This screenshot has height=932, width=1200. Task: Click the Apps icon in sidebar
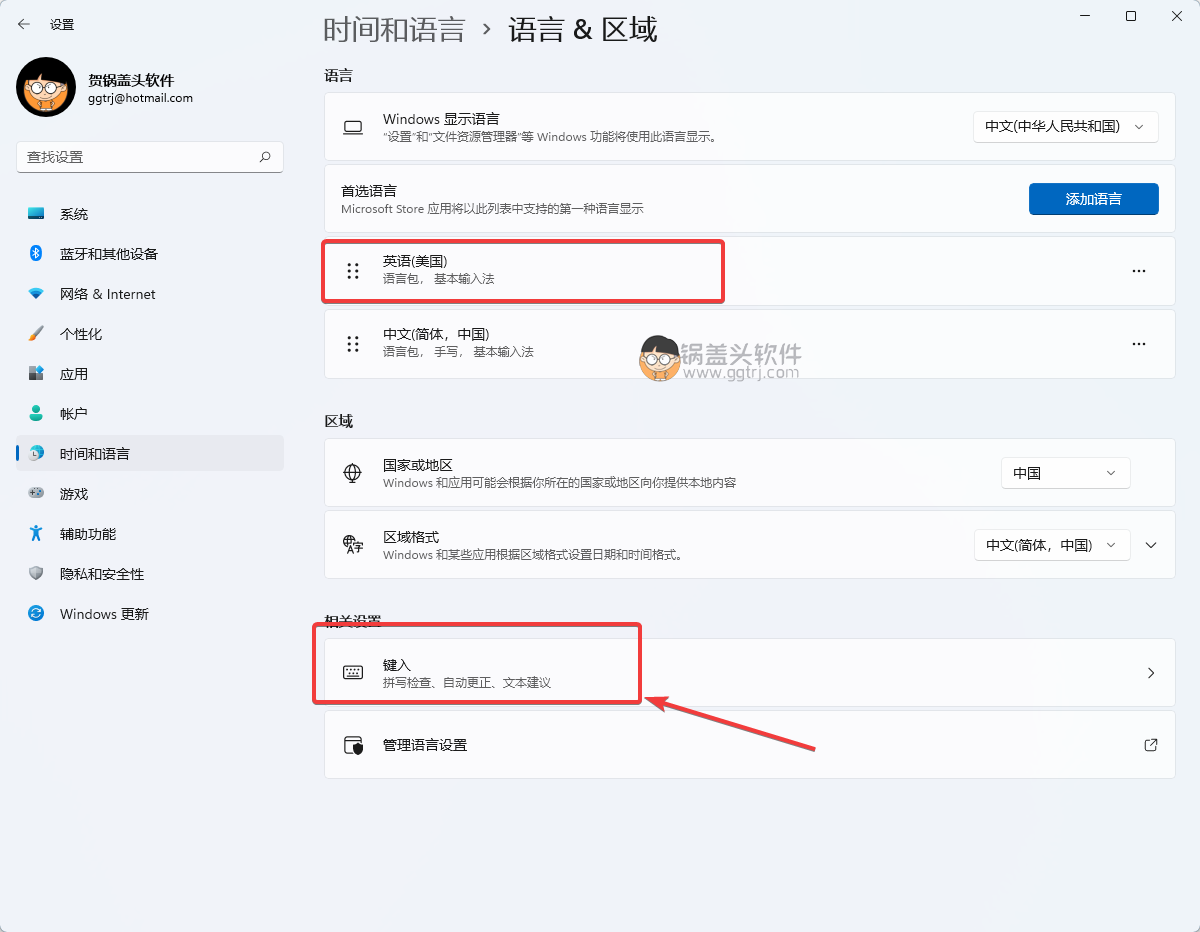[x=36, y=374]
